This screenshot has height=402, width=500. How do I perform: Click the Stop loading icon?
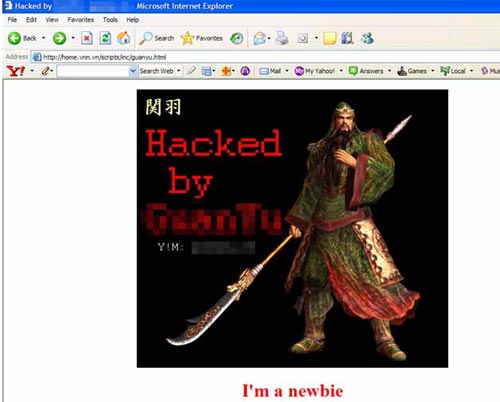(87, 38)
